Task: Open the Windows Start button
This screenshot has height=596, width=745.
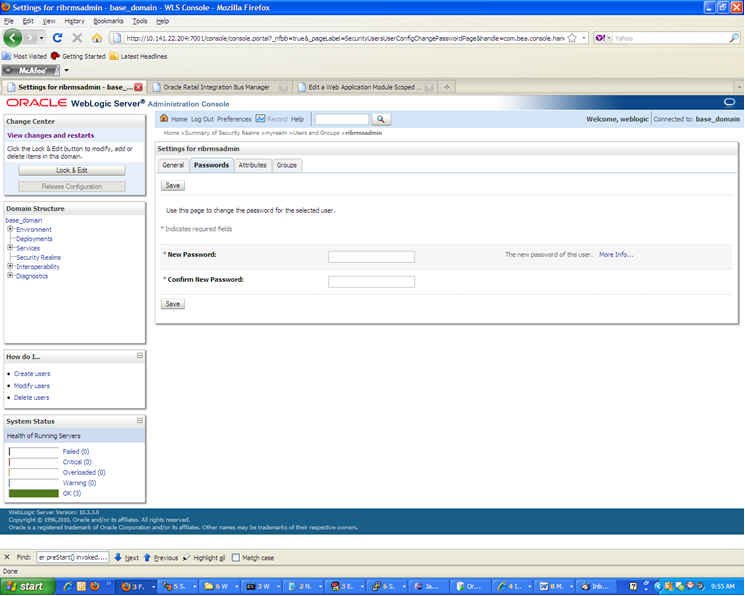Action: (28, 586)
